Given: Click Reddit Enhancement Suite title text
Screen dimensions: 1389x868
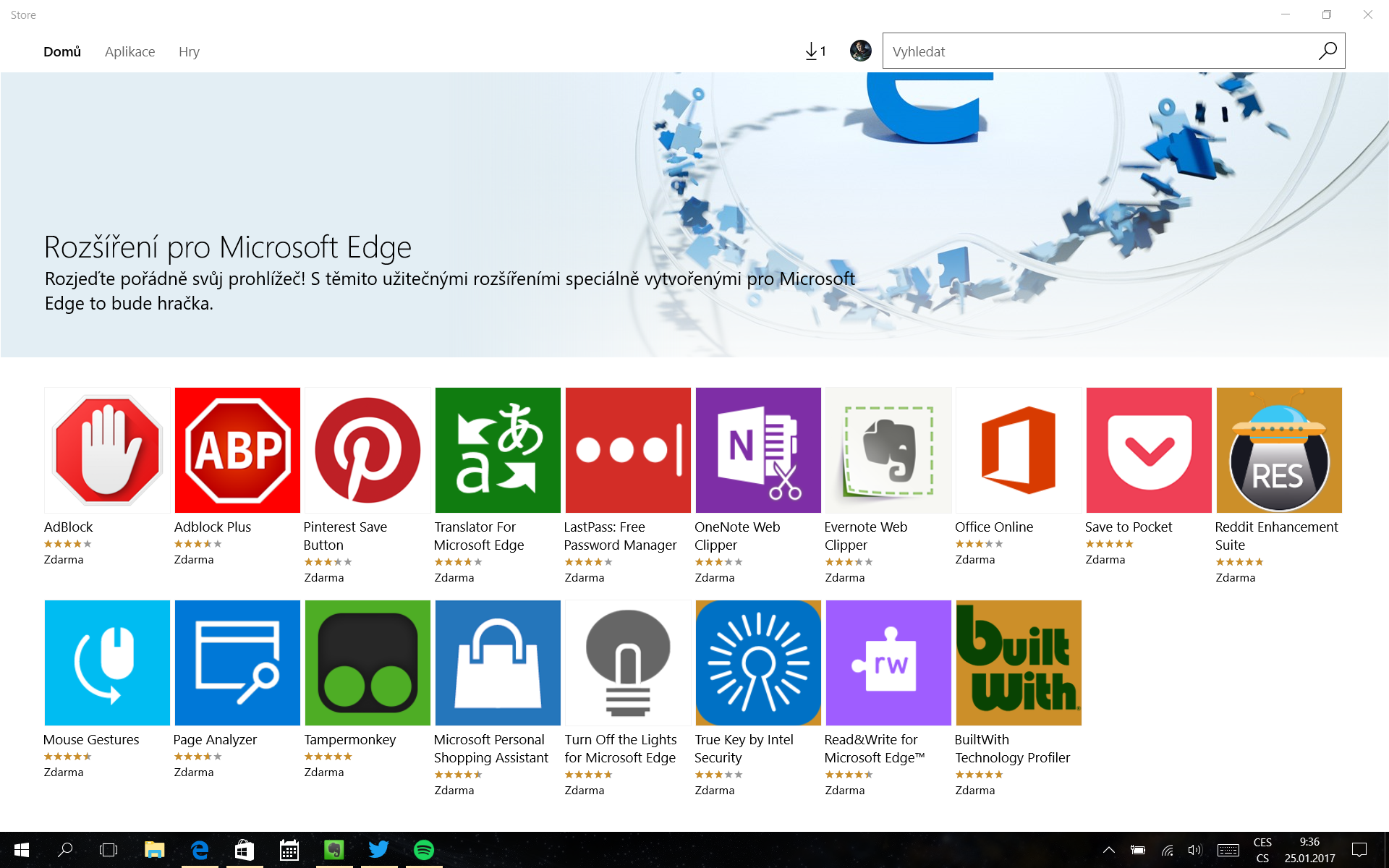Looking at the screenshot, I should 1277,536.
